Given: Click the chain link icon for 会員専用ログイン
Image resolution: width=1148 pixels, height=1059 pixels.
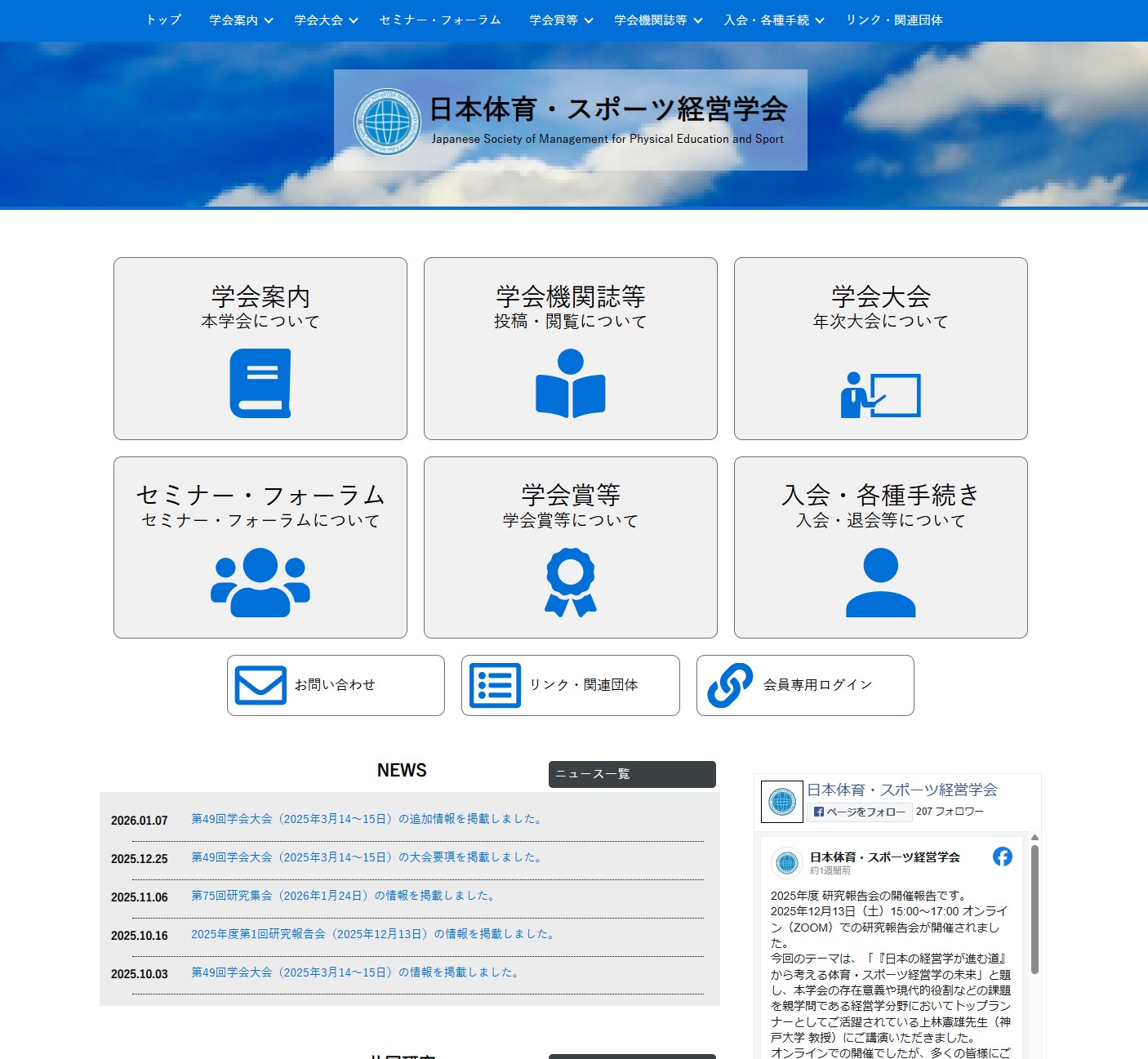Looking at the screenshot, I should click(x=729, y=685).
